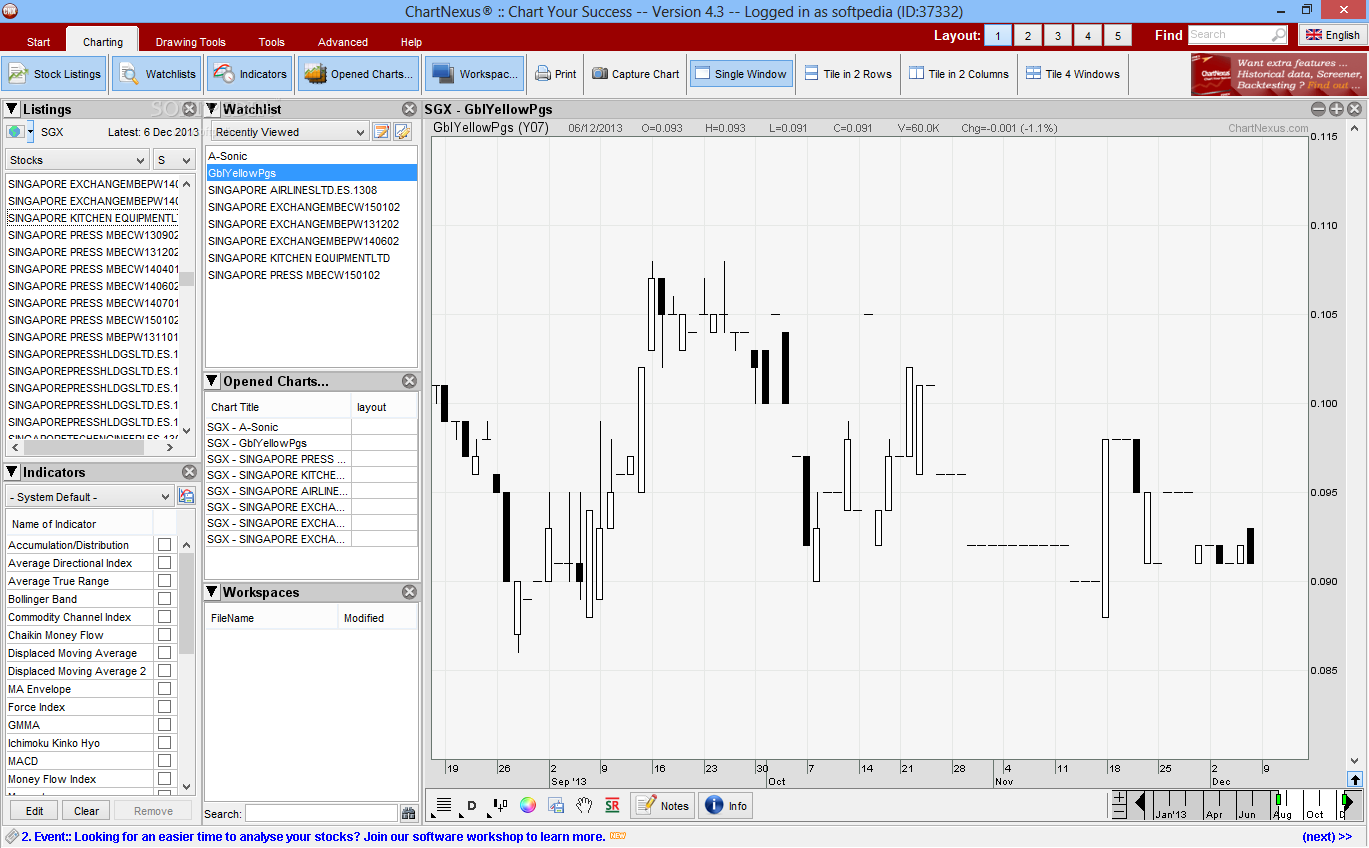Image resolution: width=1369 pixels, height=848 pixels.
Task: Open the Stocks type dropdown
Action: (x=77, y=160)
